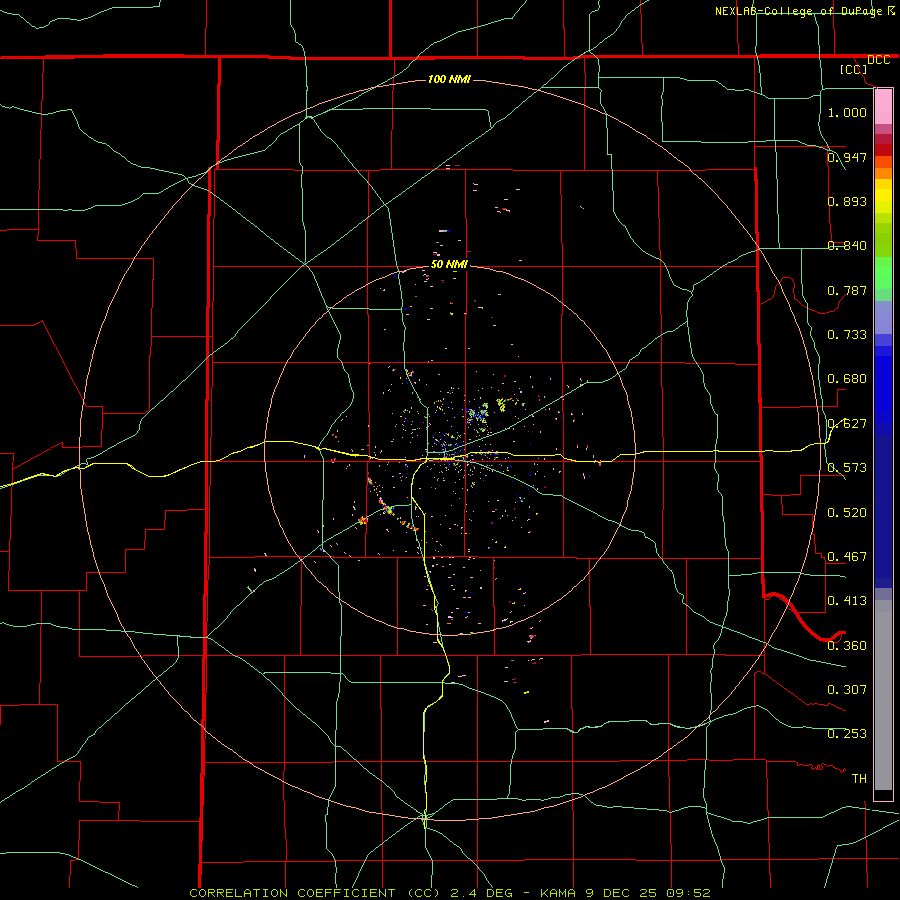Viewport: 900px width, 900px height.
Task: Click the 0.733 legend value
Action: [x=847, y=335]
